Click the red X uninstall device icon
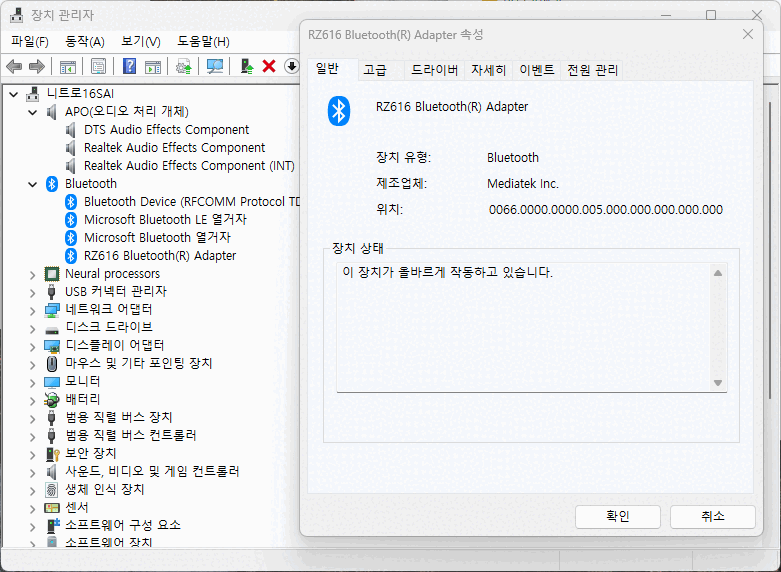 tap(268, 66)
